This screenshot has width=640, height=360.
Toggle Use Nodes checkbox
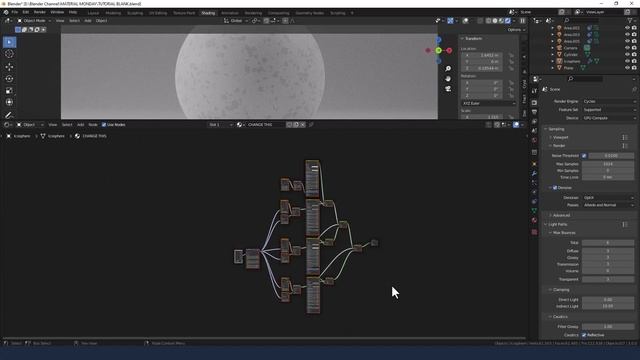click(x=104, y=124)
